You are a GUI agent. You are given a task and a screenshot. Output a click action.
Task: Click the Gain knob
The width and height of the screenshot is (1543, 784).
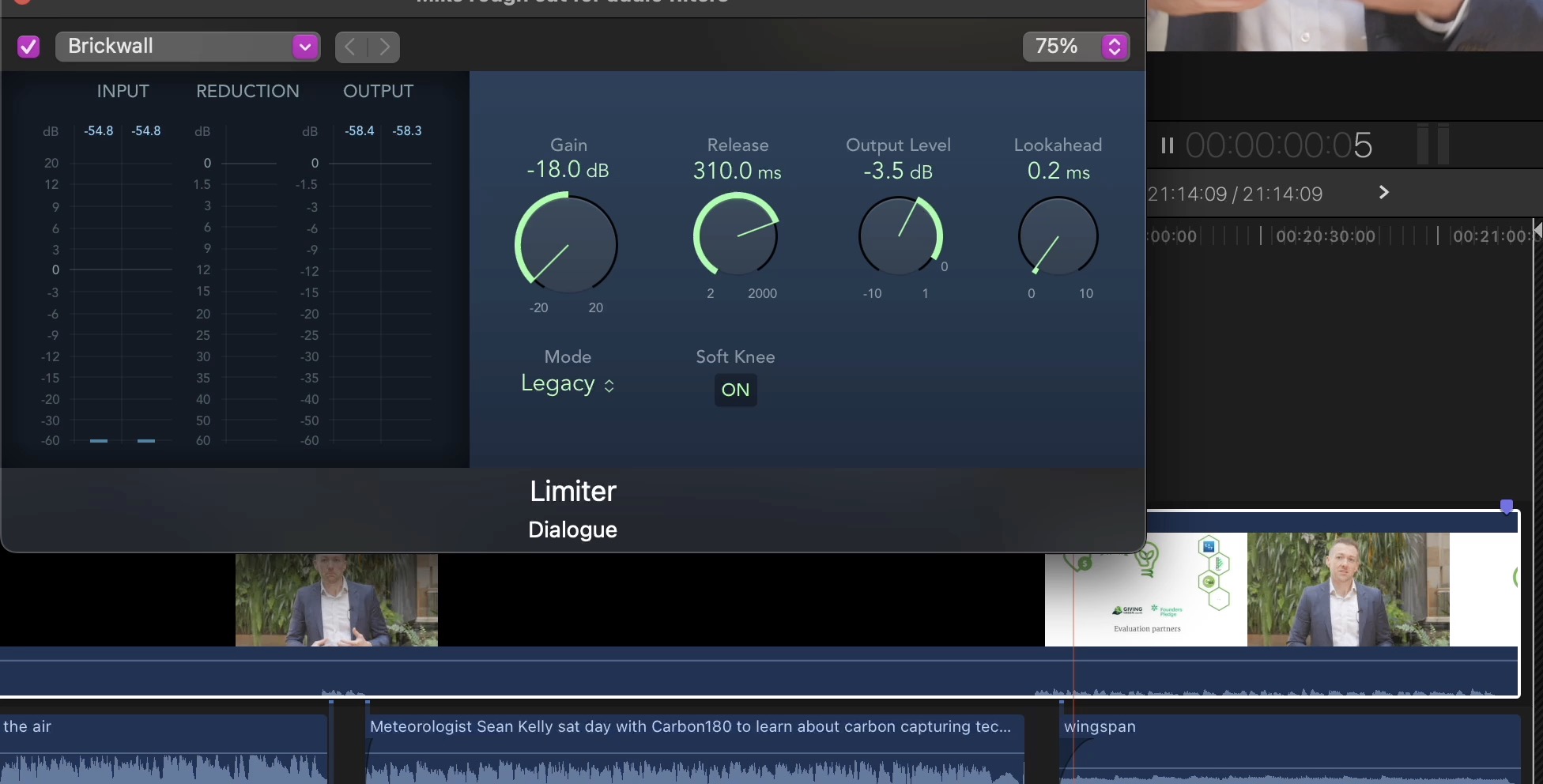pyautogui.click(x=566, y=243)
